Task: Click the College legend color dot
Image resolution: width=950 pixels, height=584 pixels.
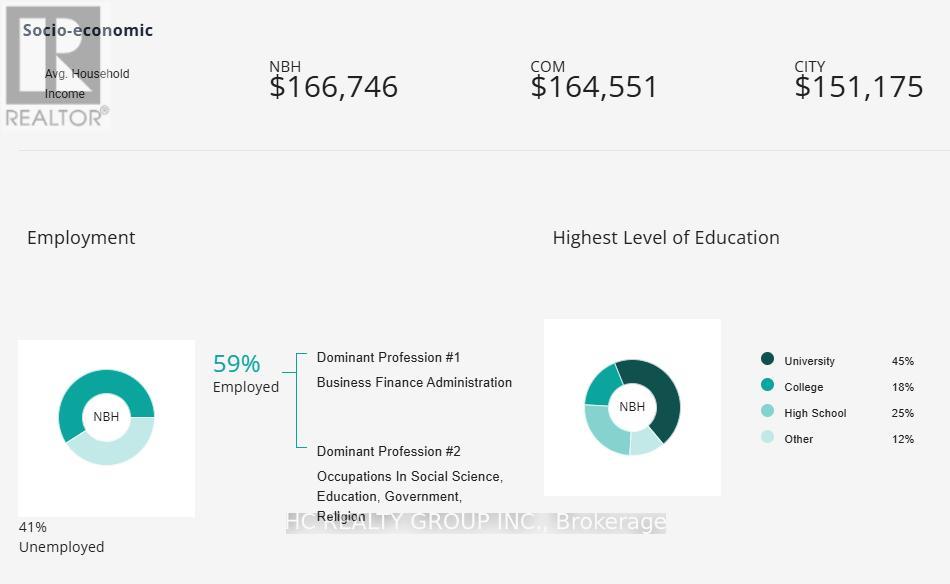Action: (x=767, y=385)
